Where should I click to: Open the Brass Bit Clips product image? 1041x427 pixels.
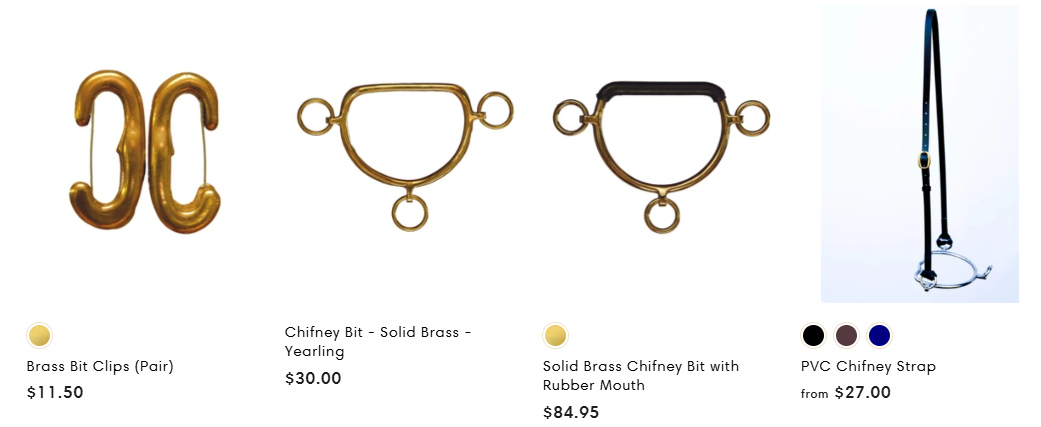(146, 152)
